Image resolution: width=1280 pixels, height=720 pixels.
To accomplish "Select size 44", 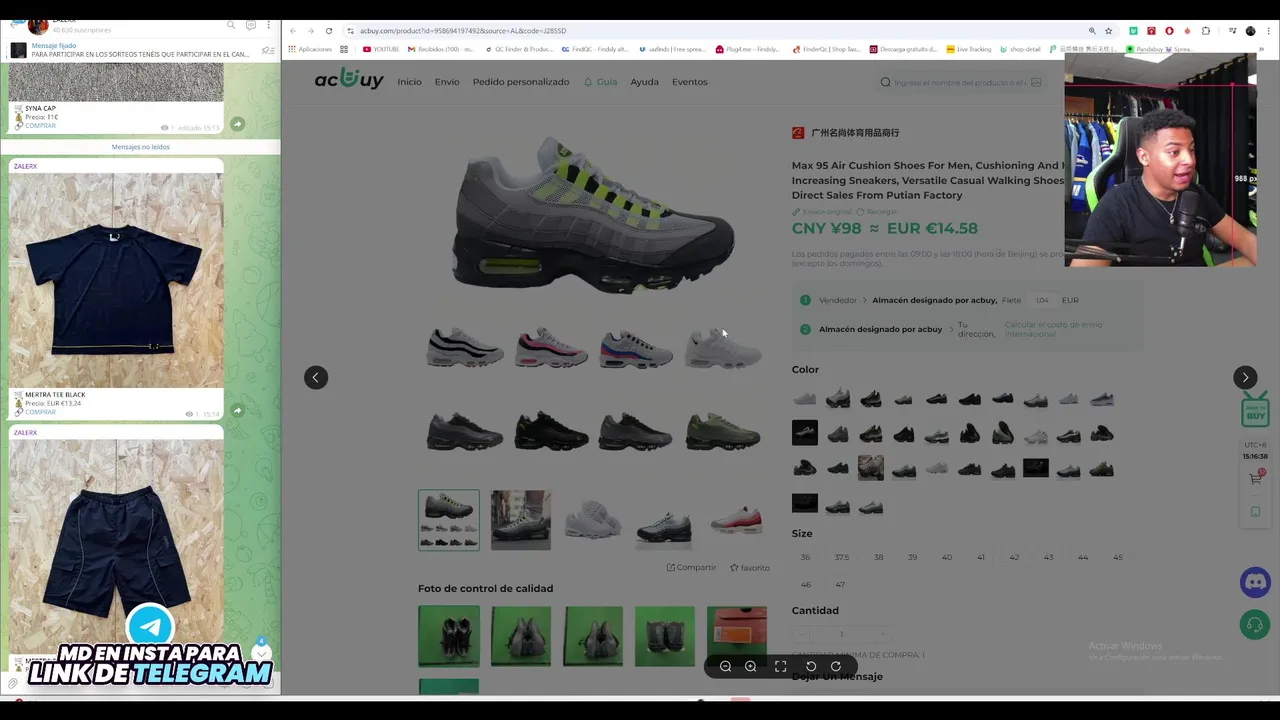I will (x=1083, y=557).
